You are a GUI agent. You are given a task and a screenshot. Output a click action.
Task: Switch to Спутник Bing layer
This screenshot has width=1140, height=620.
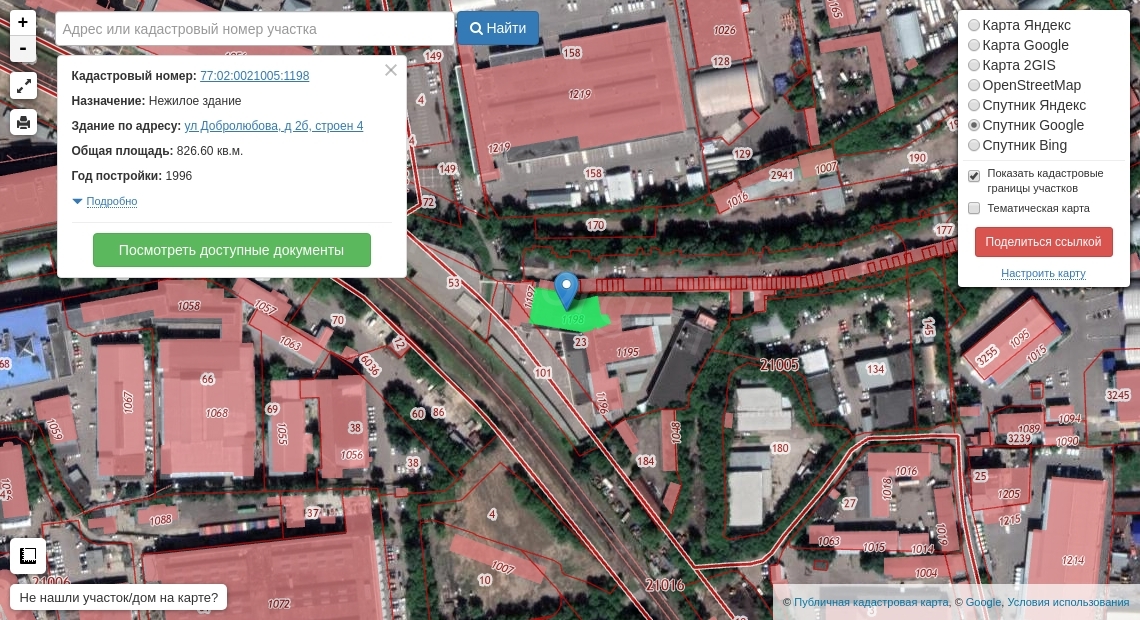974,145
